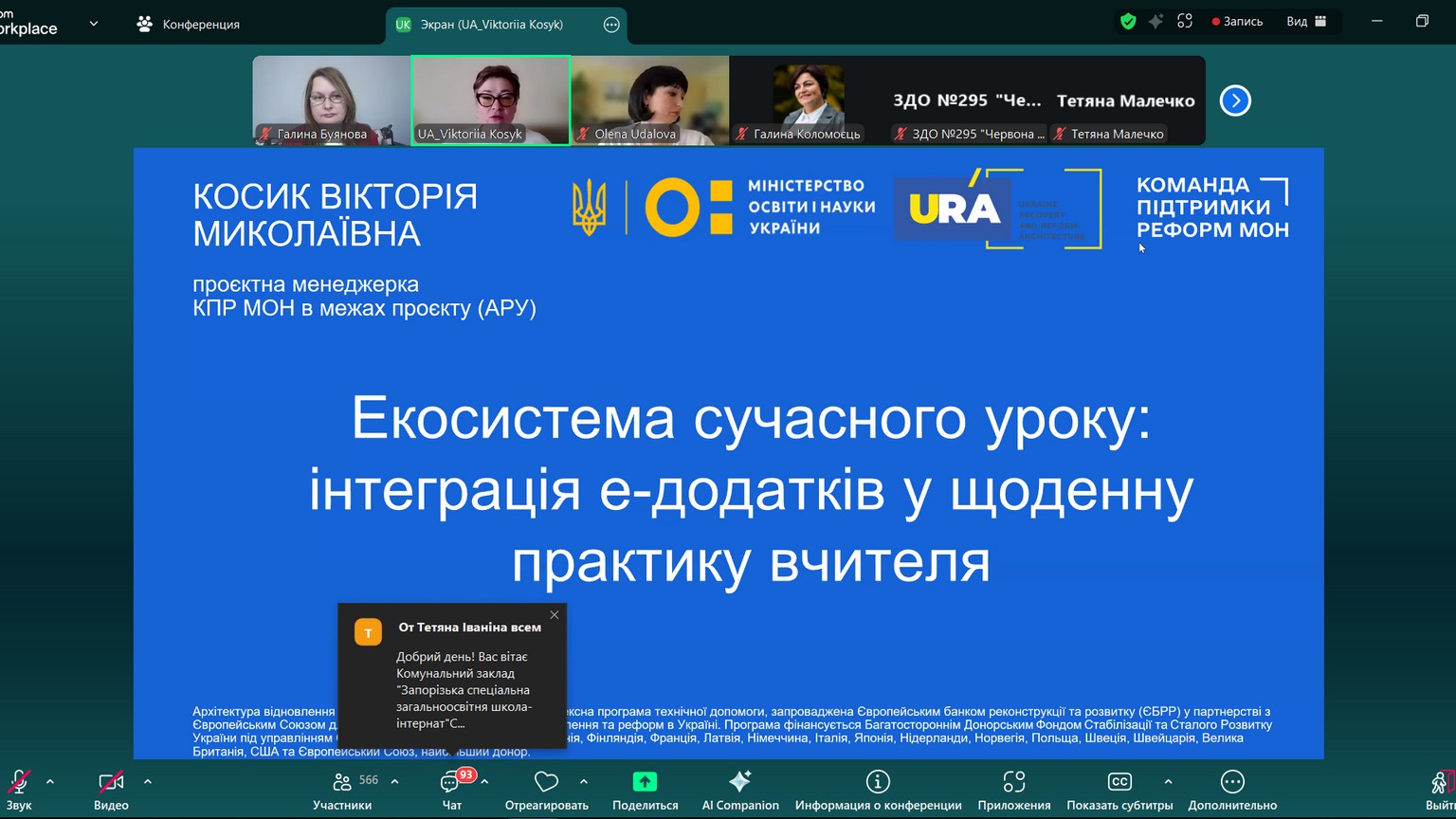Expand audio options arrow next to Звук
Viewport: 1456px width, 819px height.
(x=50, y=782)
